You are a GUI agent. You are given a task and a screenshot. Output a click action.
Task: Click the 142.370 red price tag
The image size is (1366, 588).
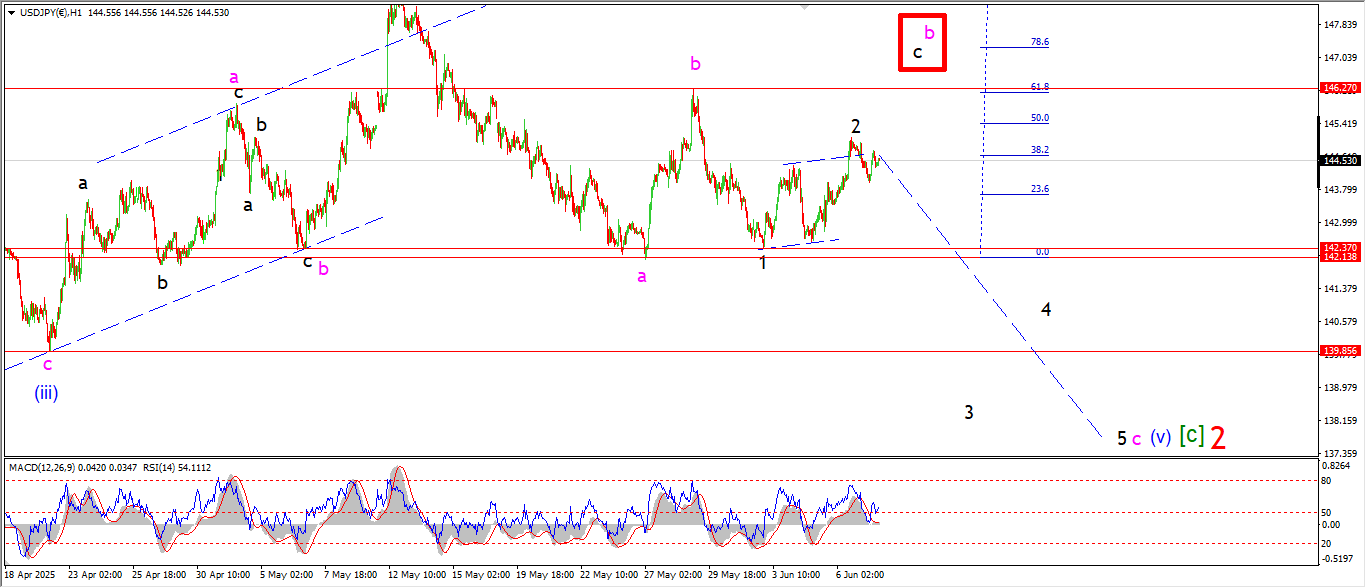click(x=1339, y=247)
